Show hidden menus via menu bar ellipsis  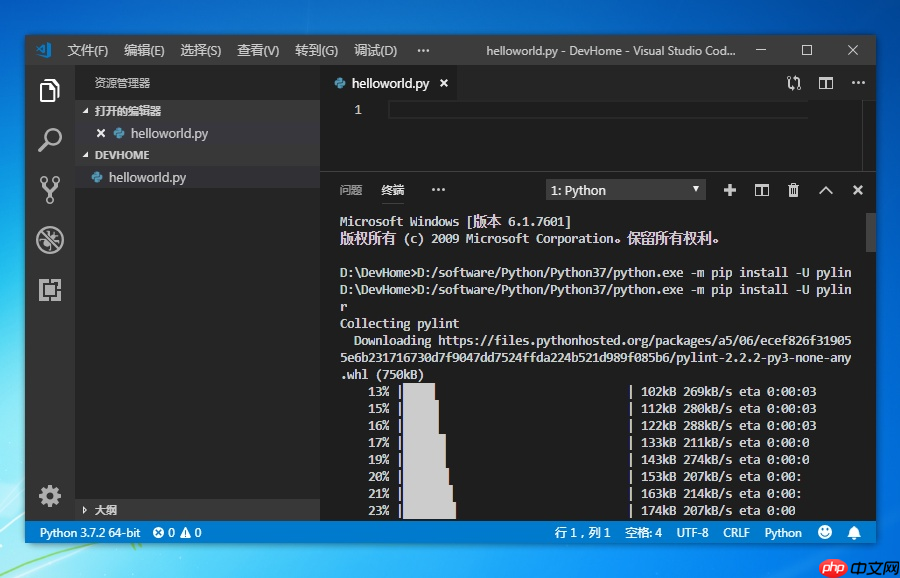[423, 51]
